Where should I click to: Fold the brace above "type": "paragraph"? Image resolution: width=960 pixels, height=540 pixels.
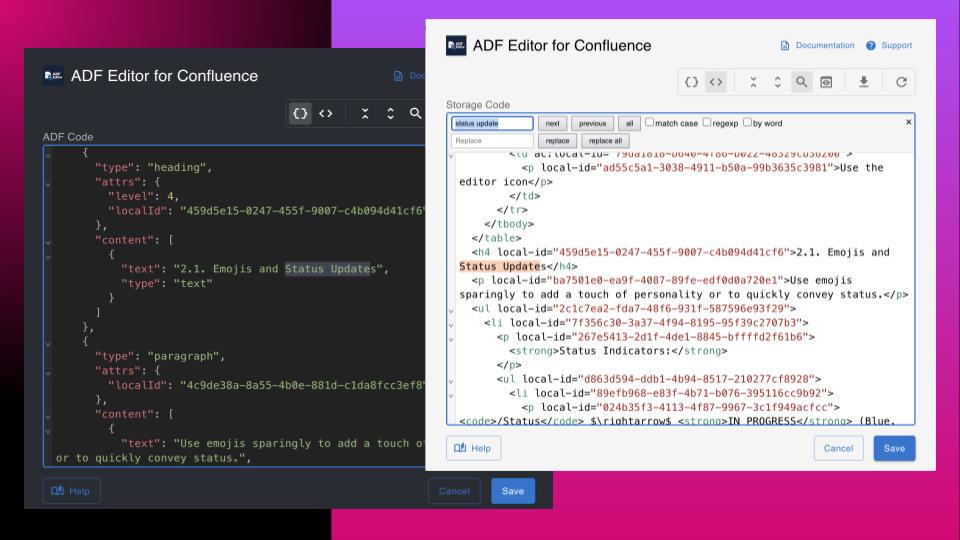[x=48, y=344]
